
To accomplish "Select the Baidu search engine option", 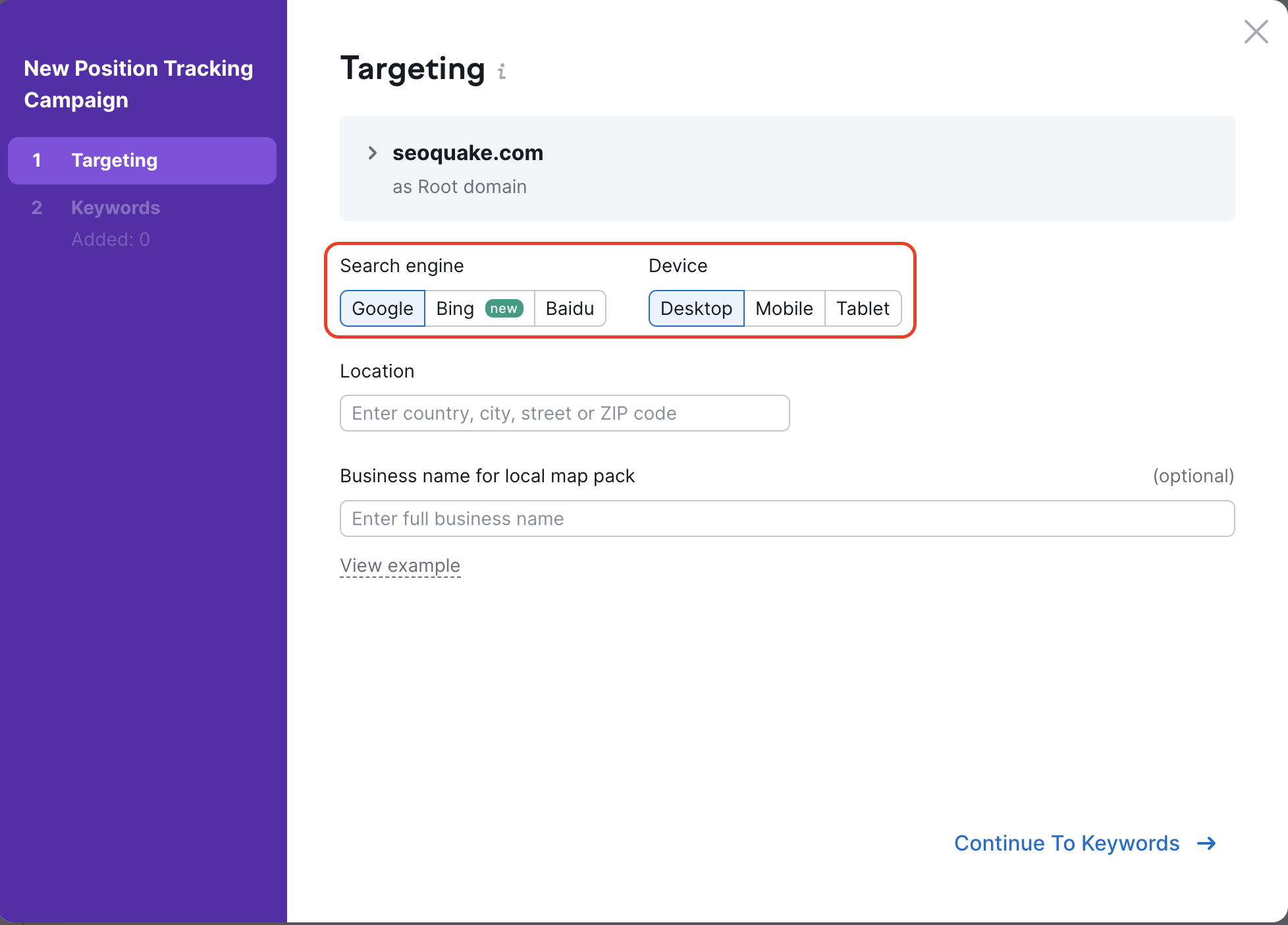I will [x=570, y=308].
